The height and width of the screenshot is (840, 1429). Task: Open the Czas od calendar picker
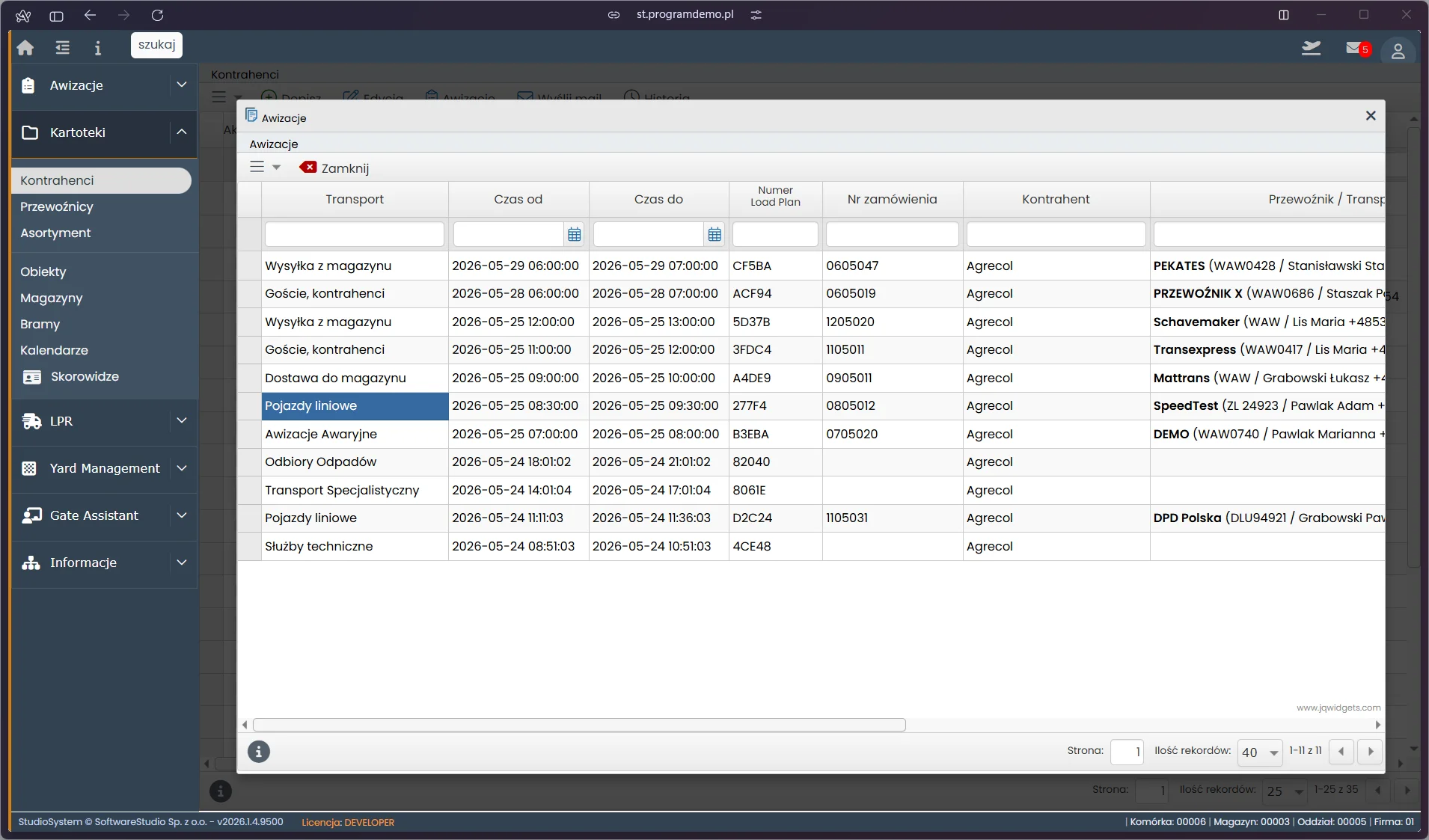[x=574, y=234]
